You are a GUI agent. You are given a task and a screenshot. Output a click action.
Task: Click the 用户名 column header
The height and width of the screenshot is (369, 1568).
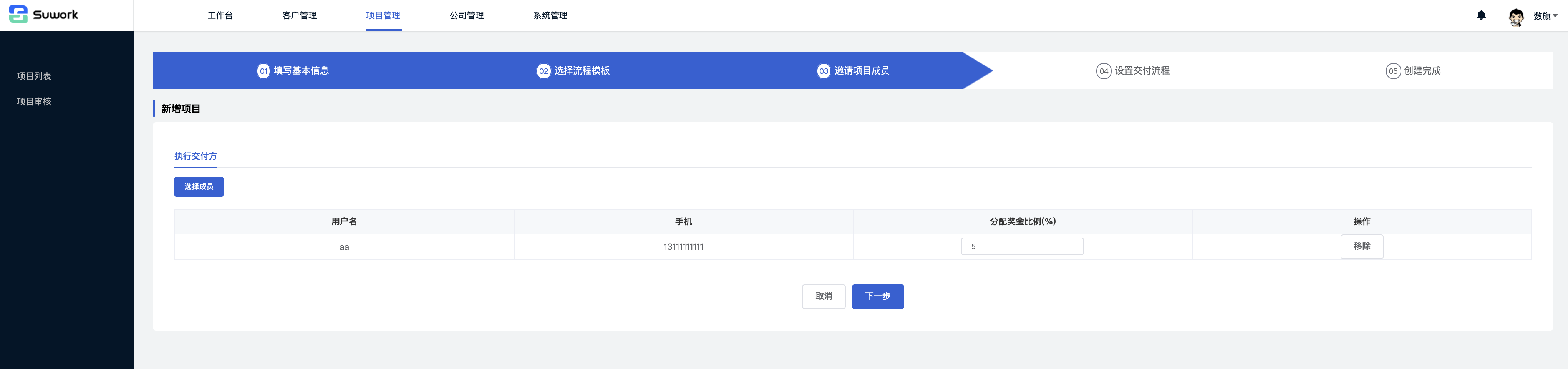coord(344,222)
